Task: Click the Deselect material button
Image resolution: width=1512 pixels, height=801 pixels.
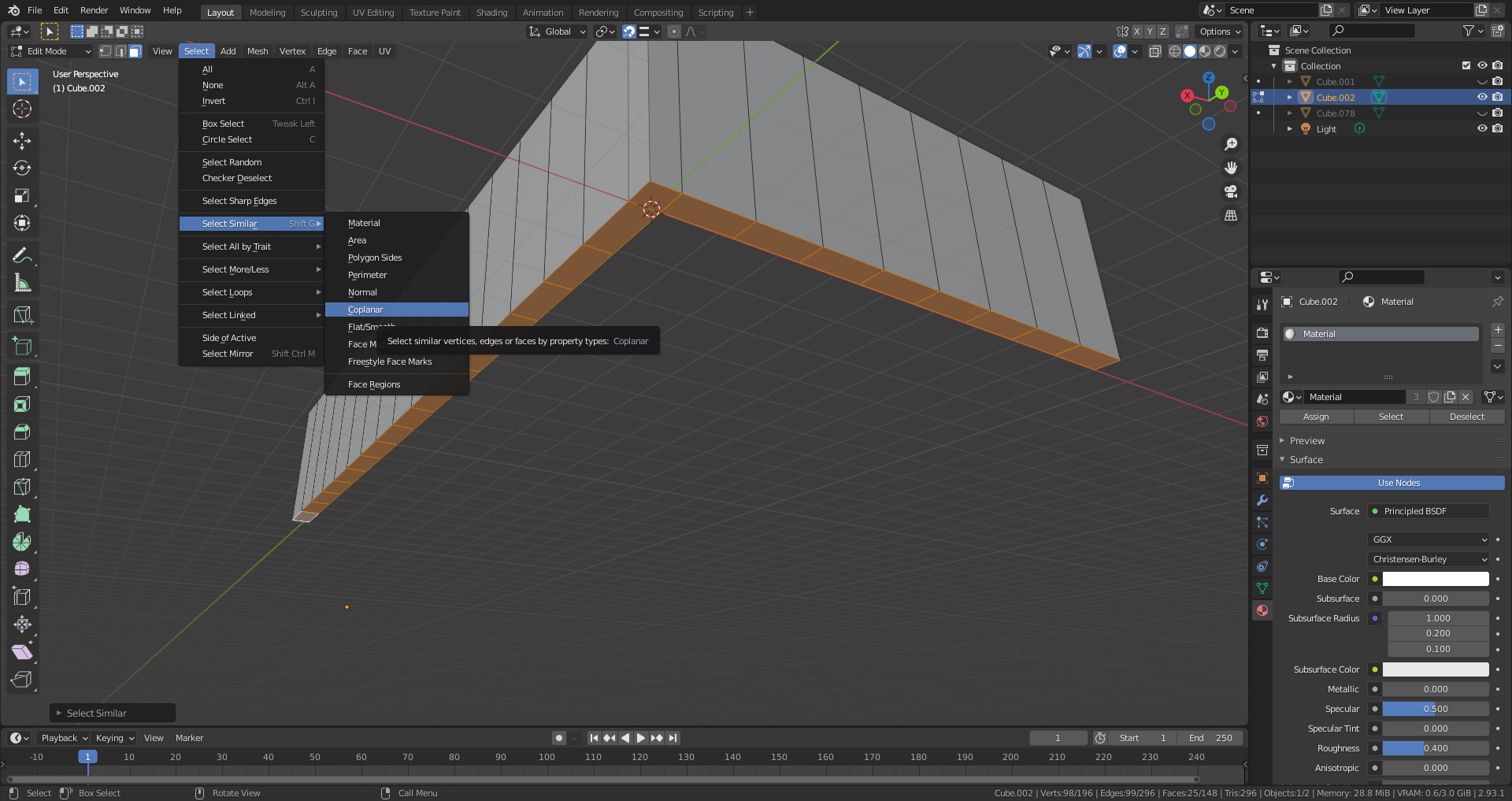Action: [1466, 417]
